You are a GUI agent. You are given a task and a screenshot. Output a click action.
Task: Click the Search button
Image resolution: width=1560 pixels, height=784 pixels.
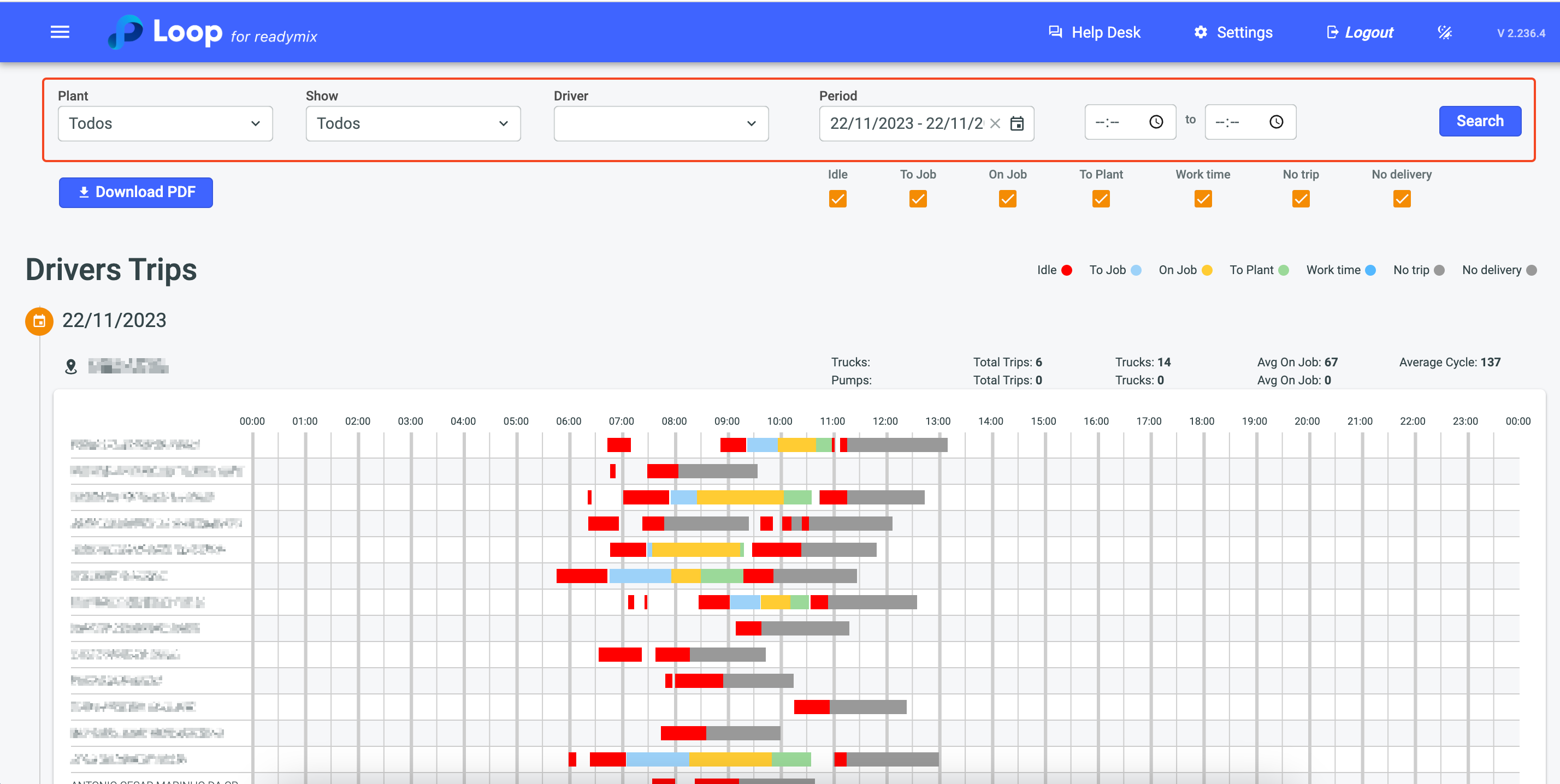[1480, 121]
